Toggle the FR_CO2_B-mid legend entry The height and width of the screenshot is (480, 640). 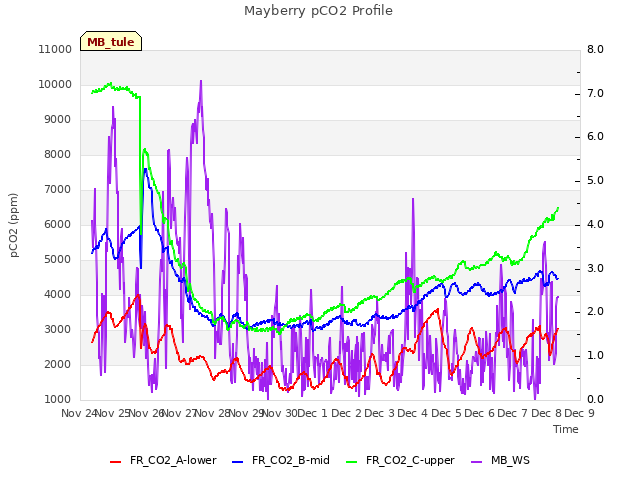pyautogui.click(x=281, y=460)
